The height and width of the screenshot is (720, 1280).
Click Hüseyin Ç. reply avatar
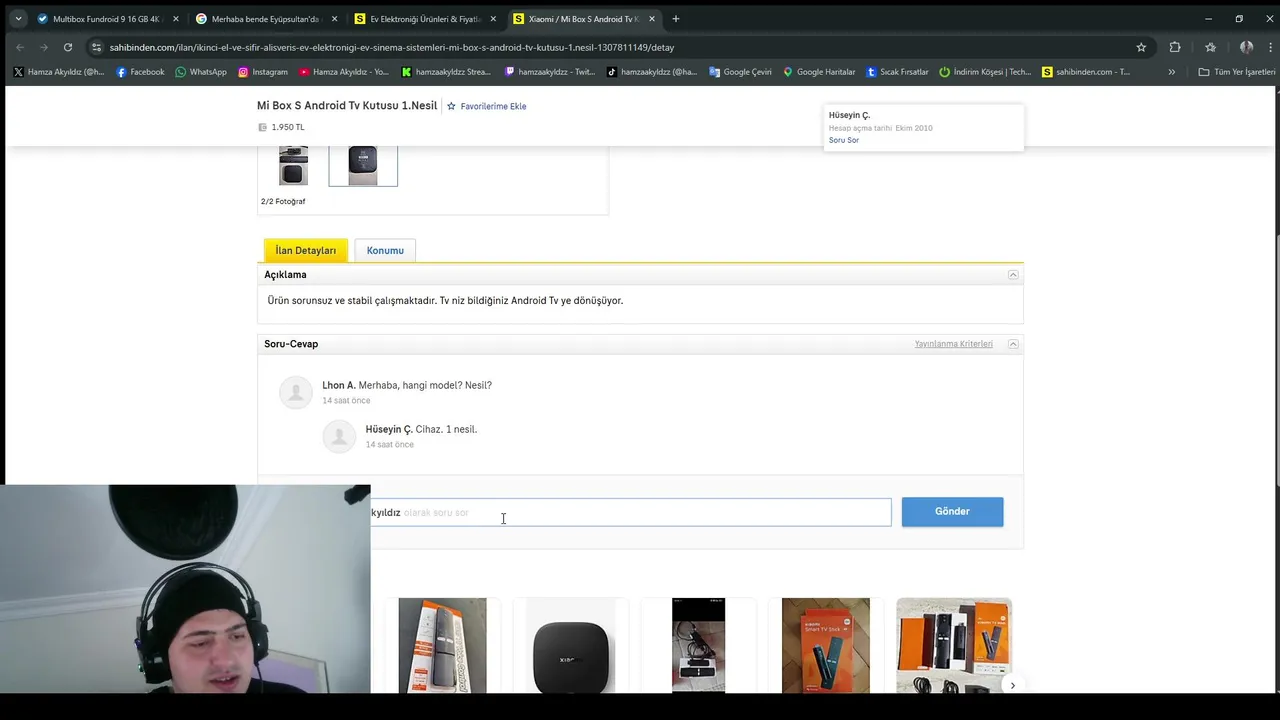click(339, 437)
